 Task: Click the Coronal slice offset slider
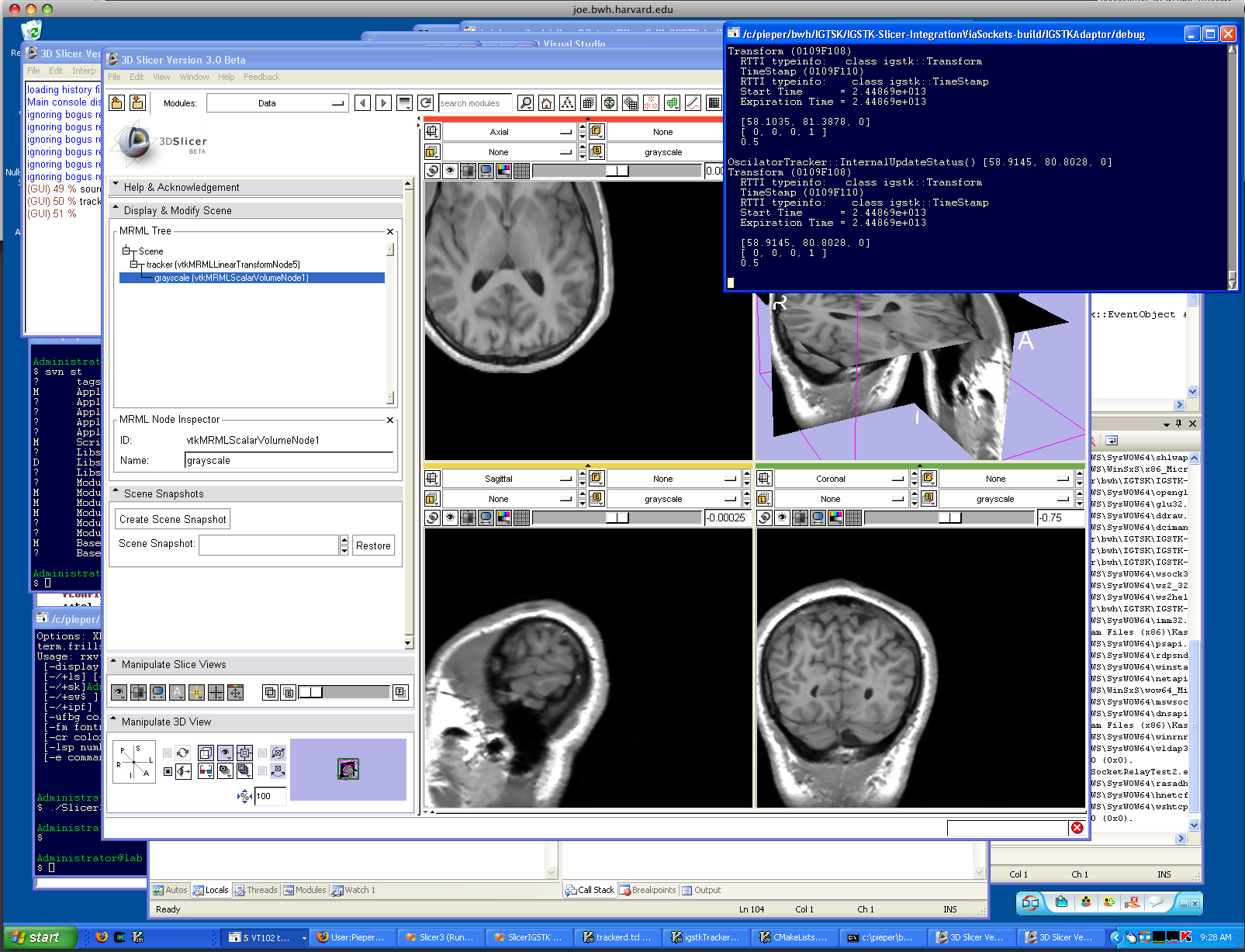(949, 518)
